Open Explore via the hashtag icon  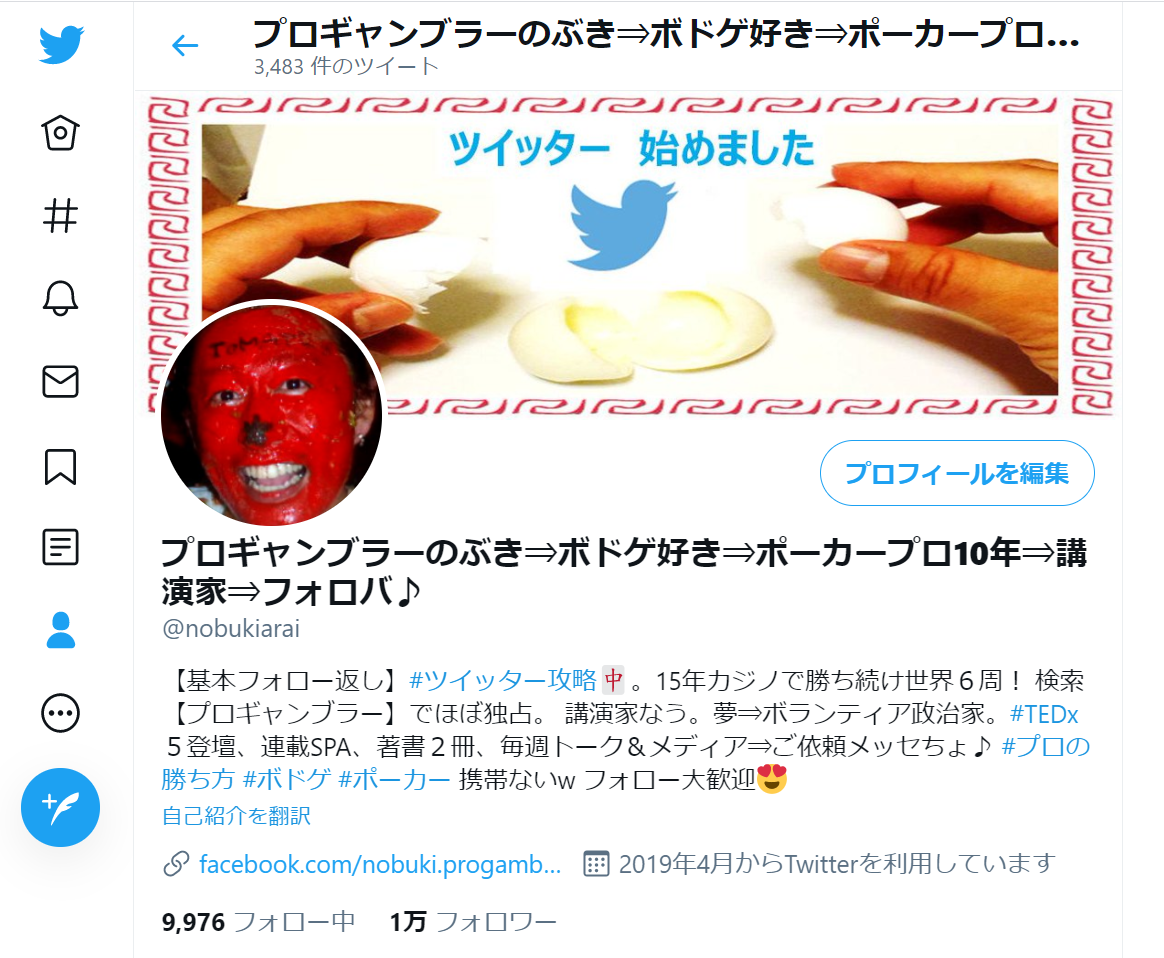60,216
